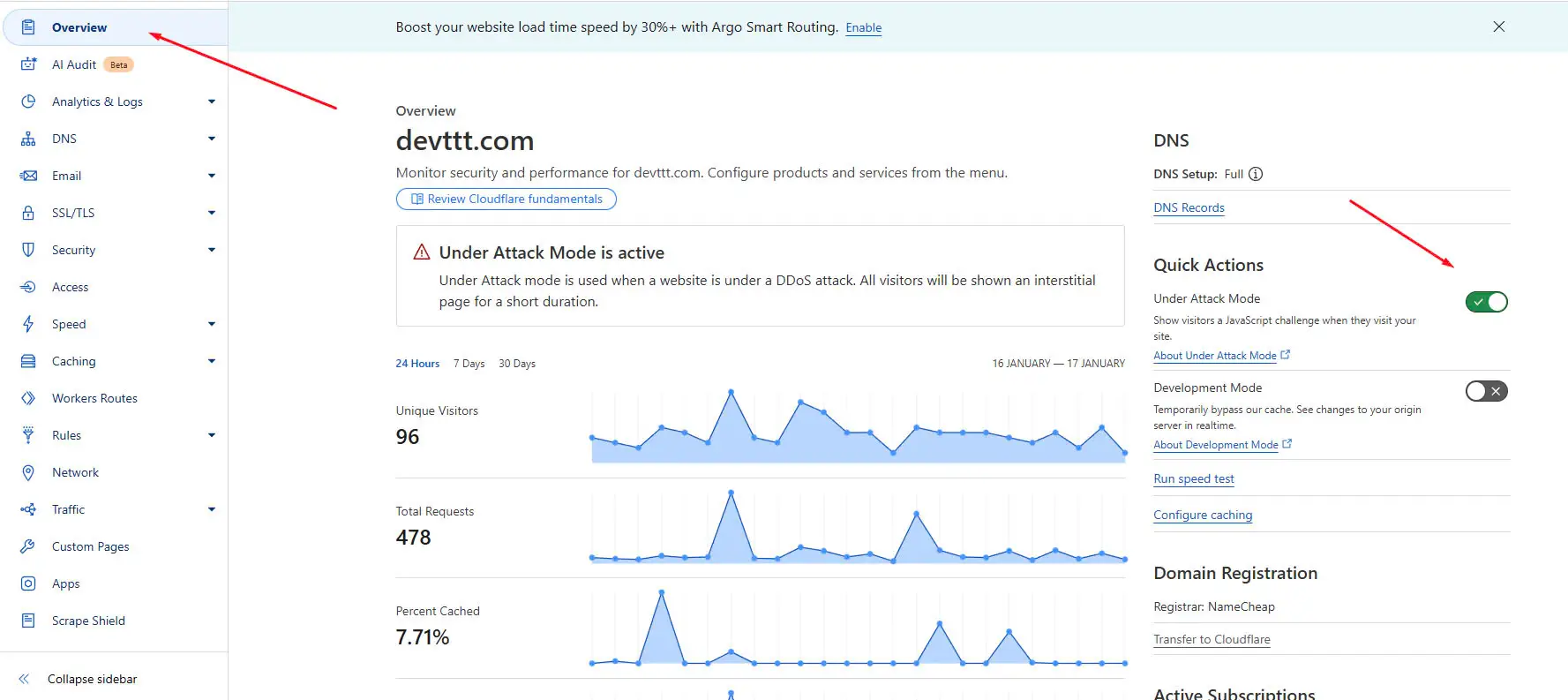Screen dimensions: 1568x700
Task: Click the external link icon beside About Development Mode
Action: (1287, 444)
